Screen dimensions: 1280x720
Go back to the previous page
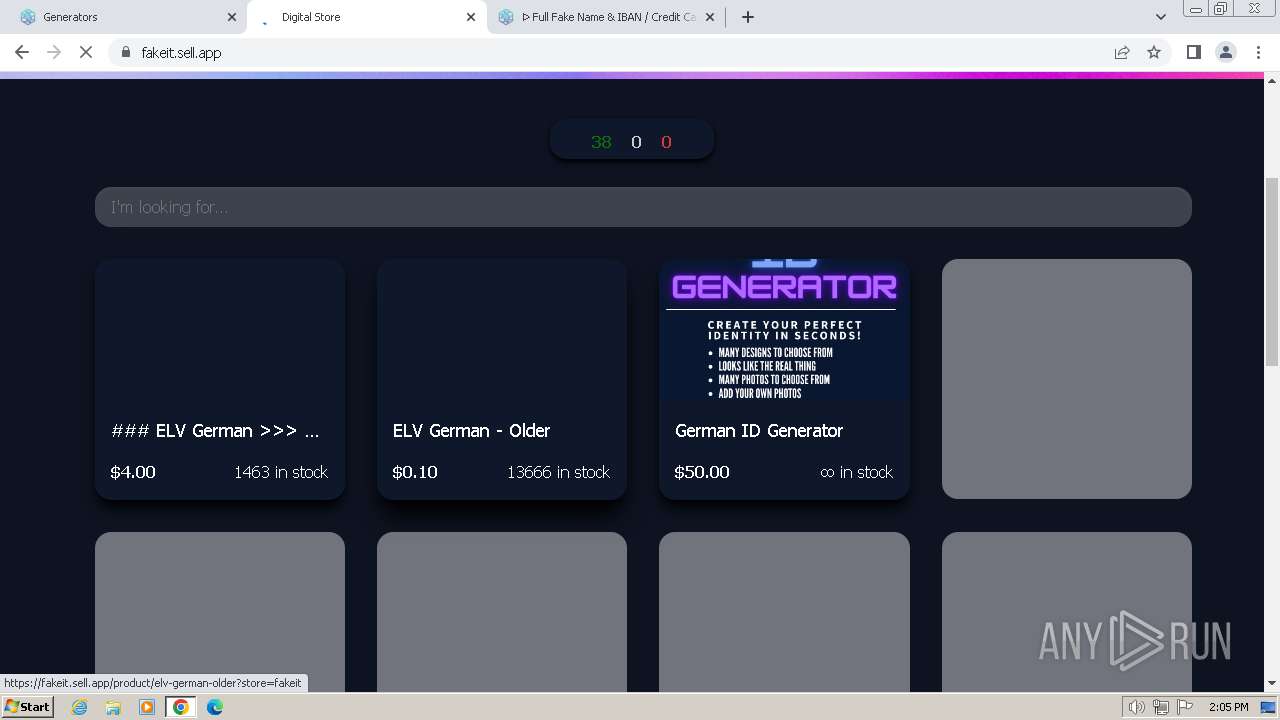22,52
